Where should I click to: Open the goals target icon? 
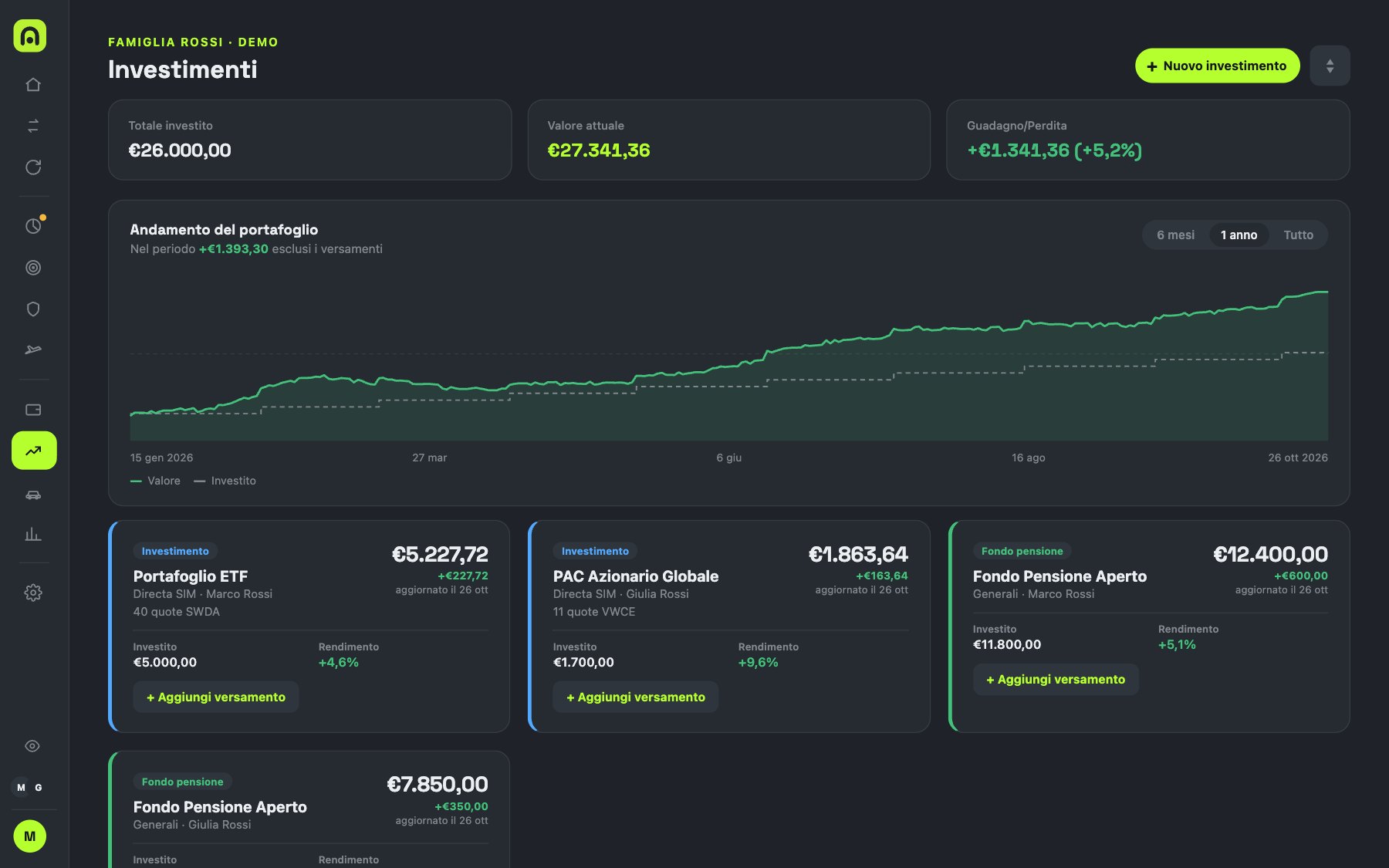pos(33,268)
